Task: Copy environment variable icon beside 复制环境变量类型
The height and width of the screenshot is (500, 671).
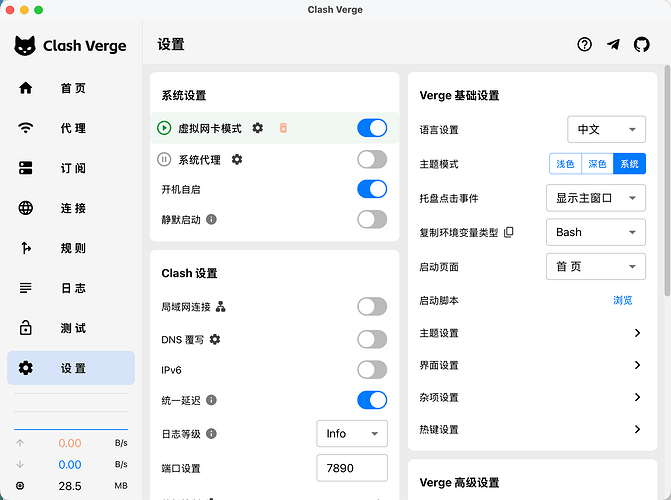Action: 508,232
